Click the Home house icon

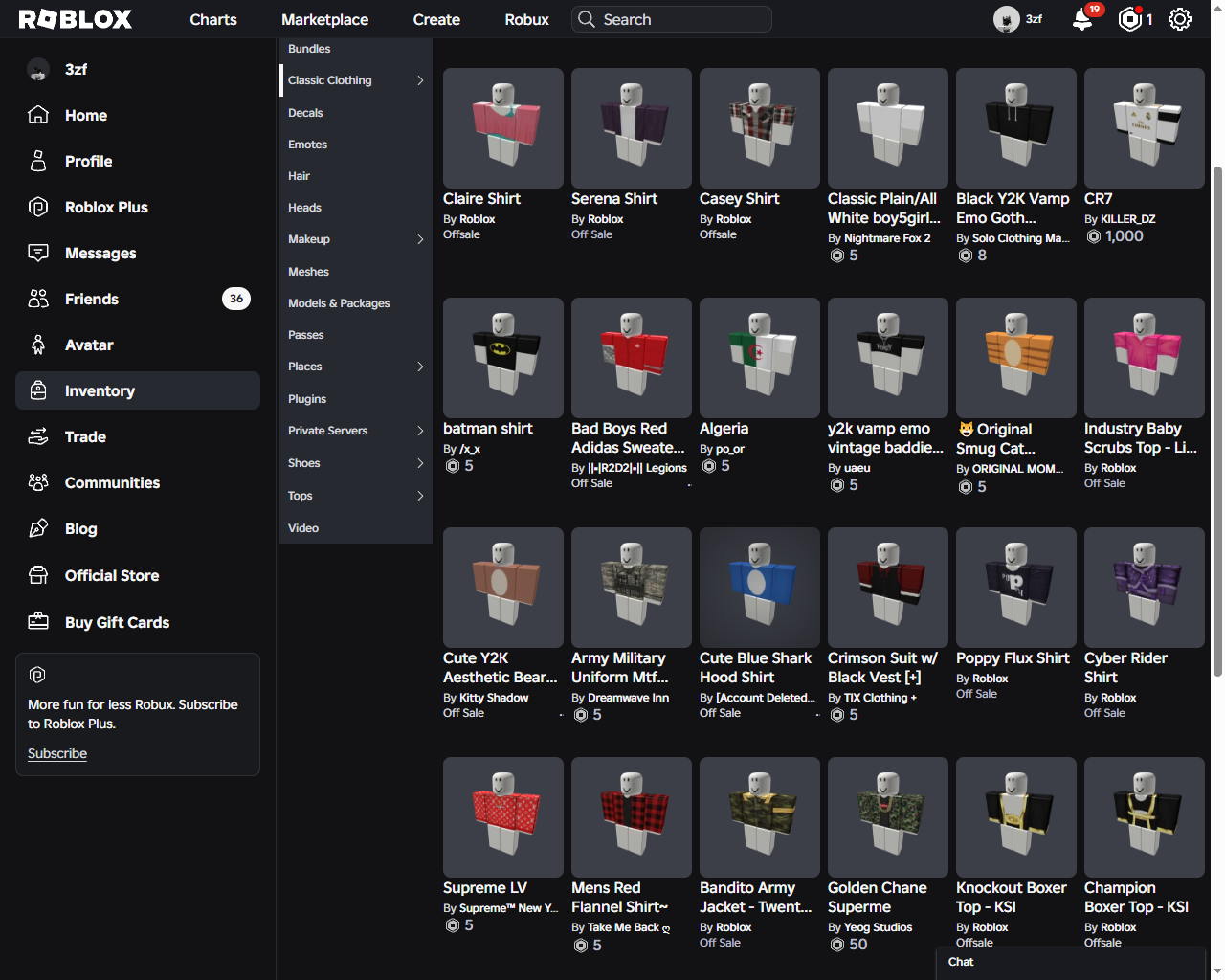38,115
